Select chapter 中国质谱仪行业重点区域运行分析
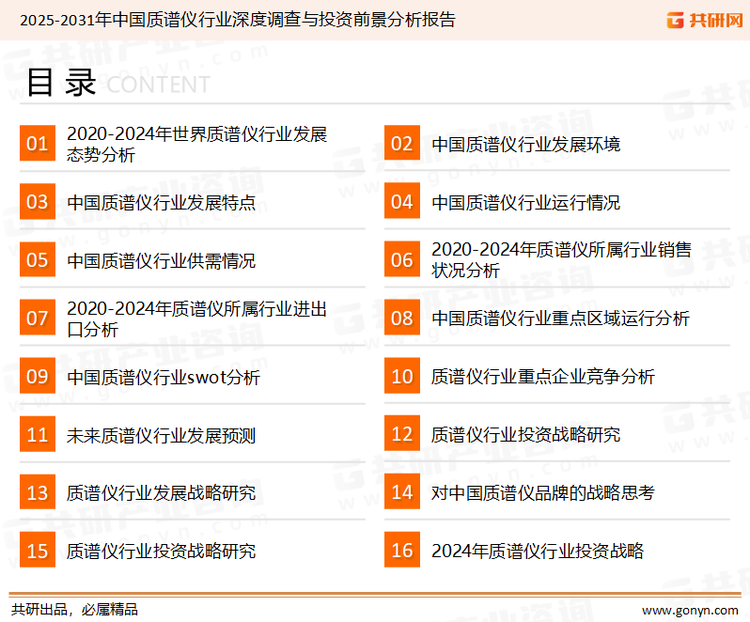The height and width of the screenshot is (622, 750). point(561,319)
